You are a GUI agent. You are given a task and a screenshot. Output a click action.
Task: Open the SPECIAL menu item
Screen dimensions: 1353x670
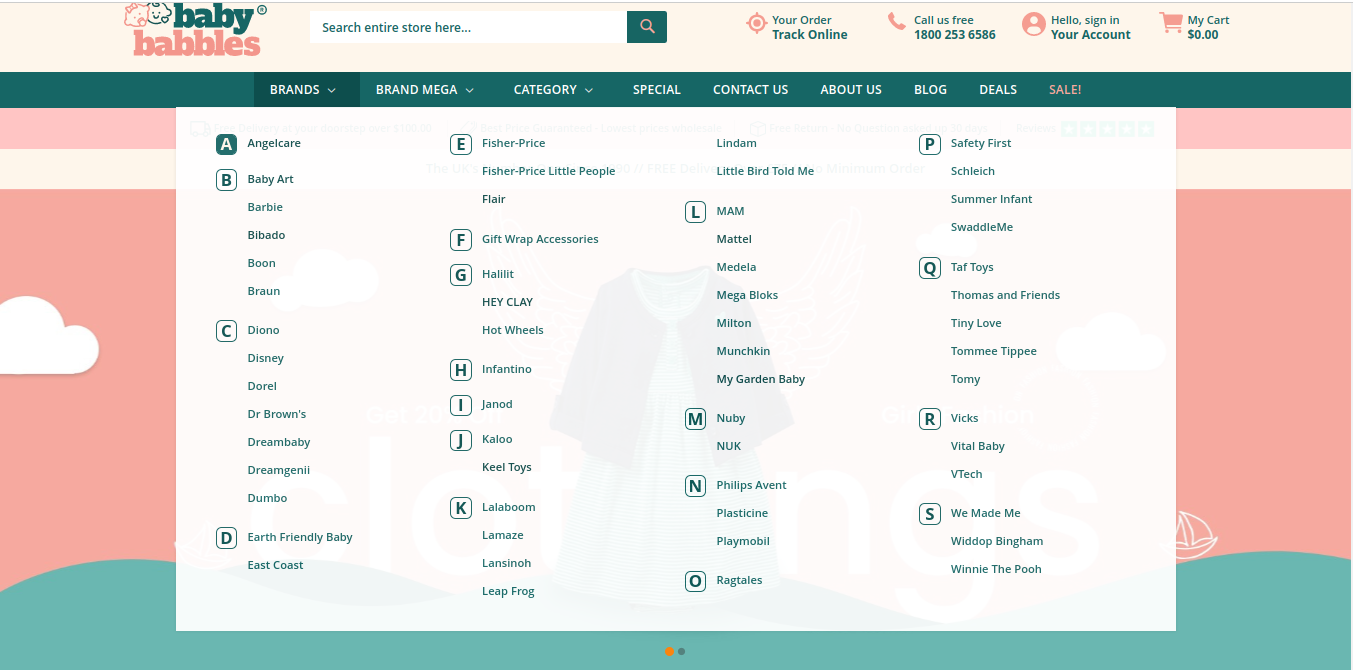pos(657,90)
